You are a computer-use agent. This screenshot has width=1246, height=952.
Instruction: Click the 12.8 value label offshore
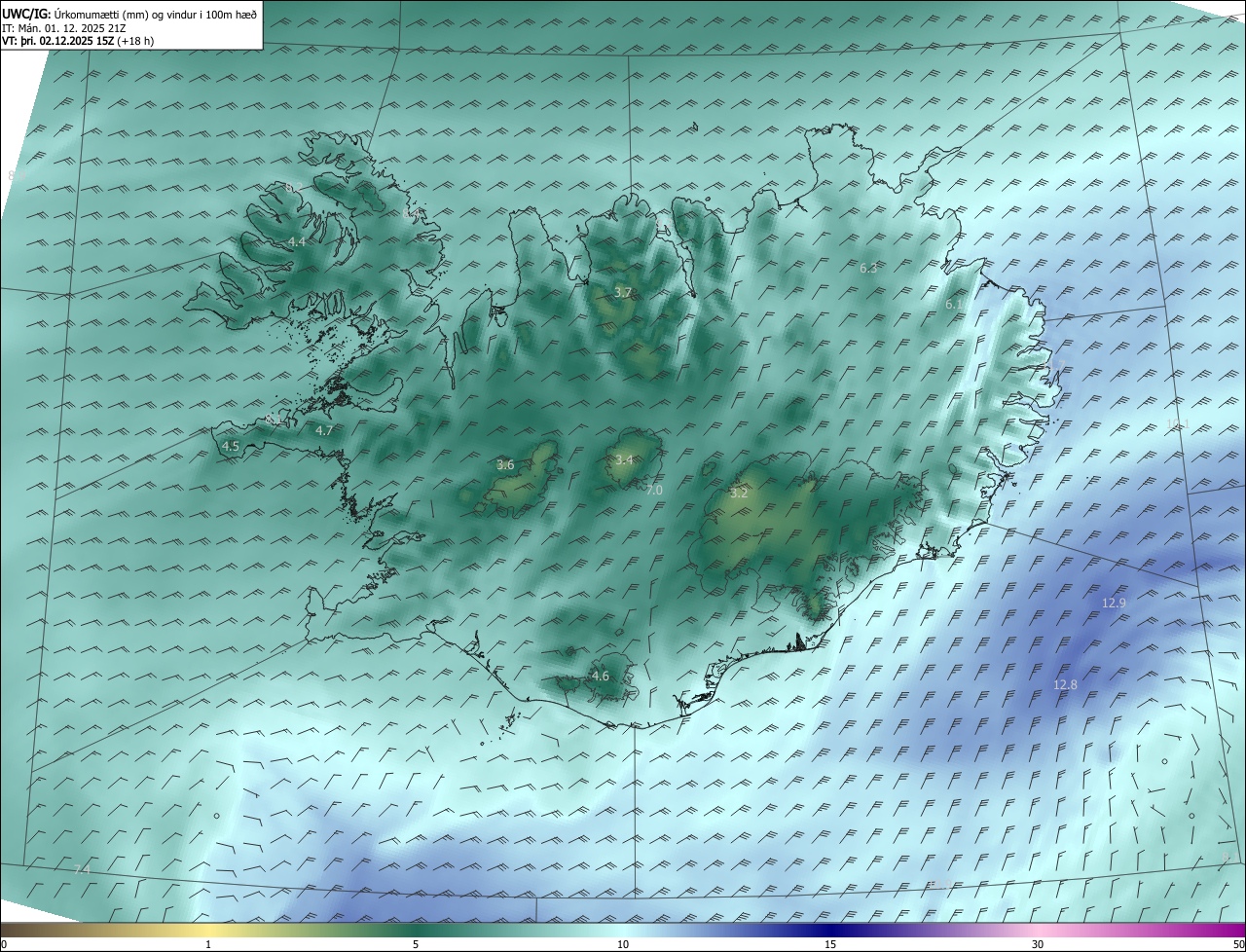(x=1066, y=684)
